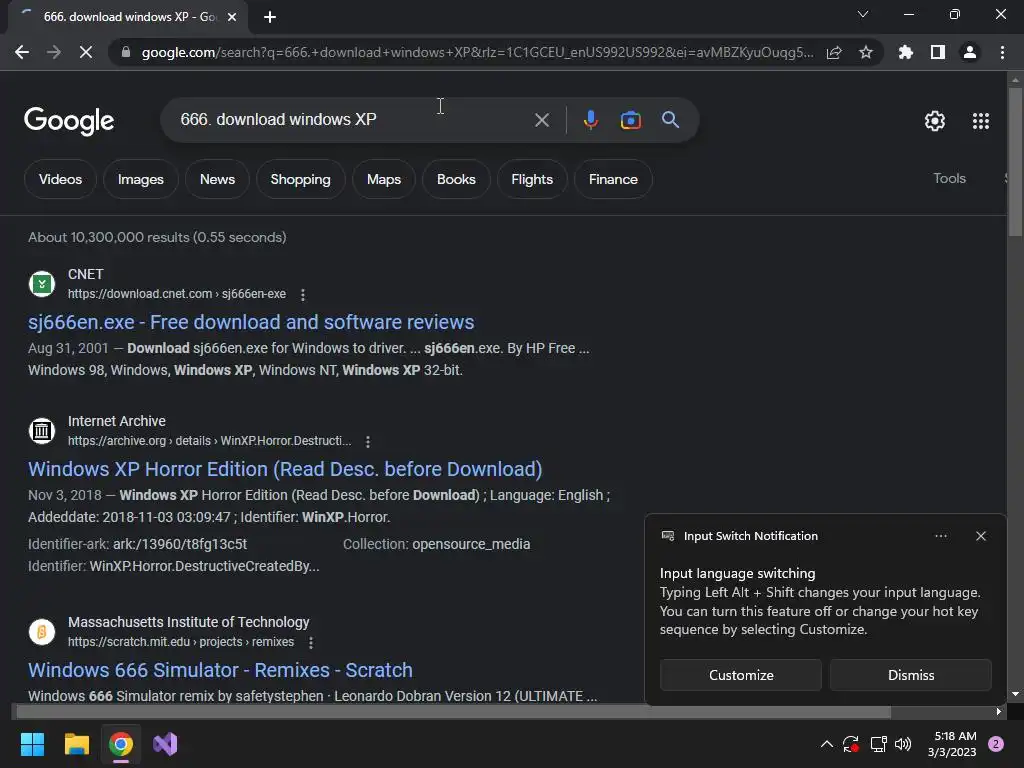Click the CNET site favicon
Viewport: 1024px width, 768px height.
pos(42,284)
